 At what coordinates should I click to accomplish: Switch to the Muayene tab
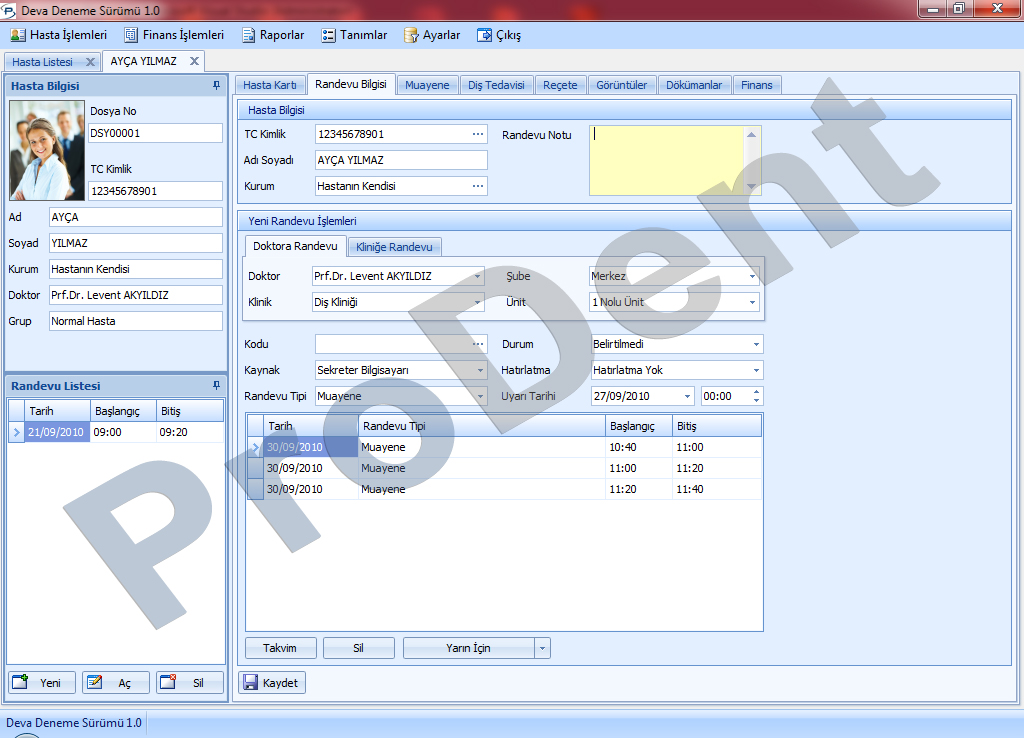point(427,85)
